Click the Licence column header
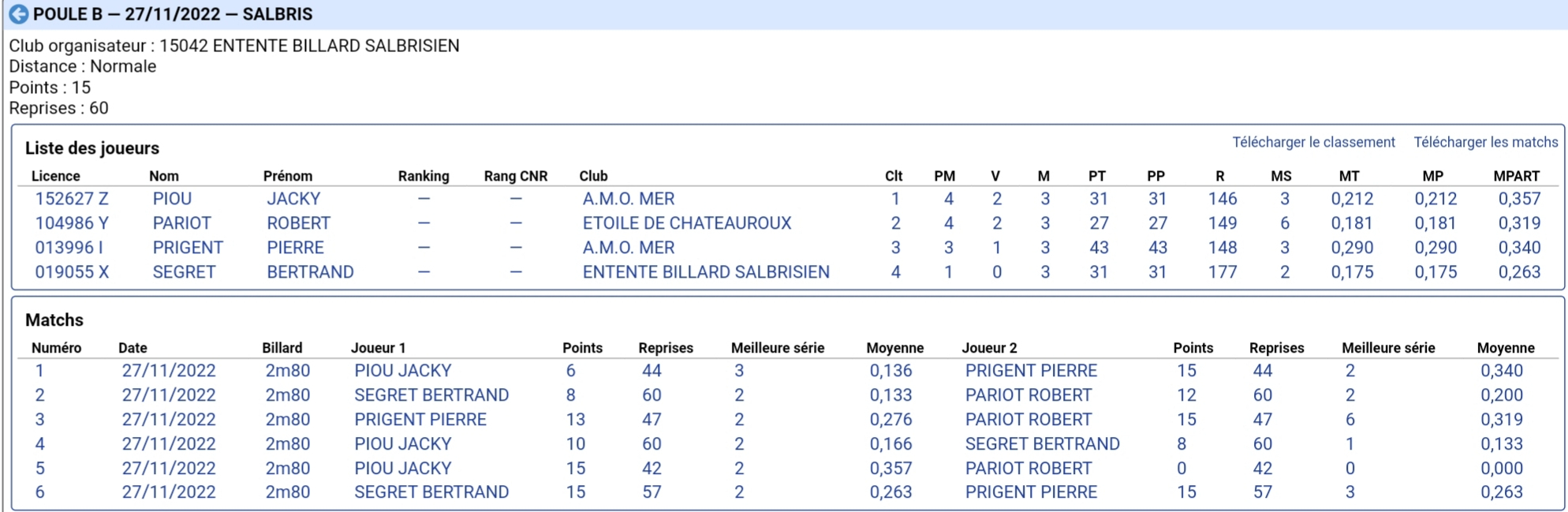 pyautogui.click(x=55, y=176)
